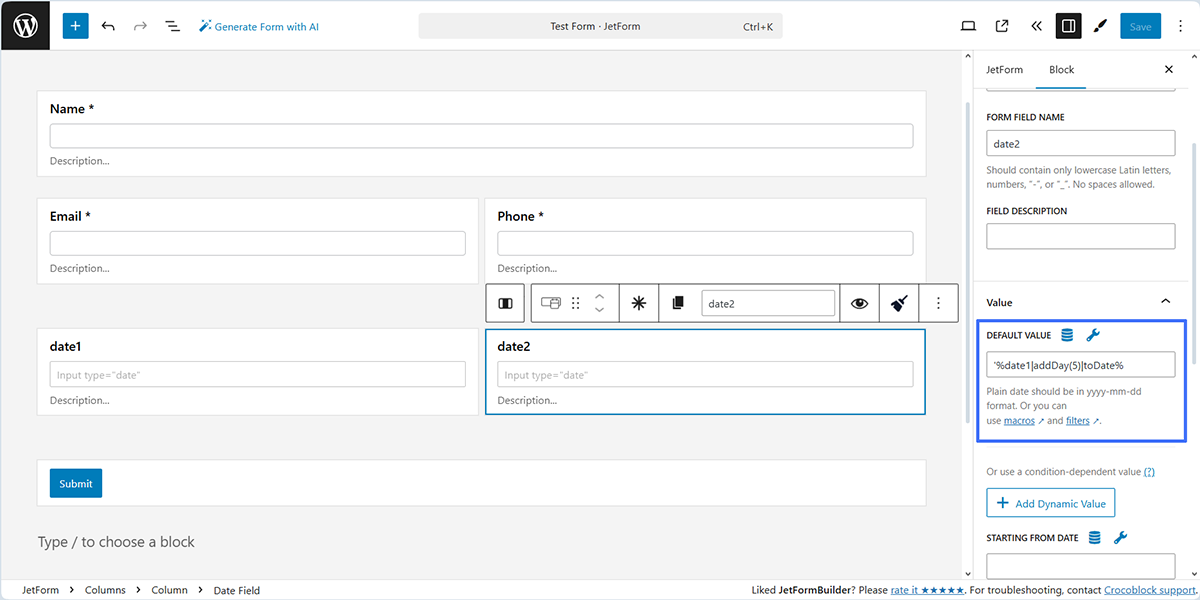The image size is (1200, 600).
Task: Select Date Field in the breadcrumb
Action: click(x=237, y=590)
